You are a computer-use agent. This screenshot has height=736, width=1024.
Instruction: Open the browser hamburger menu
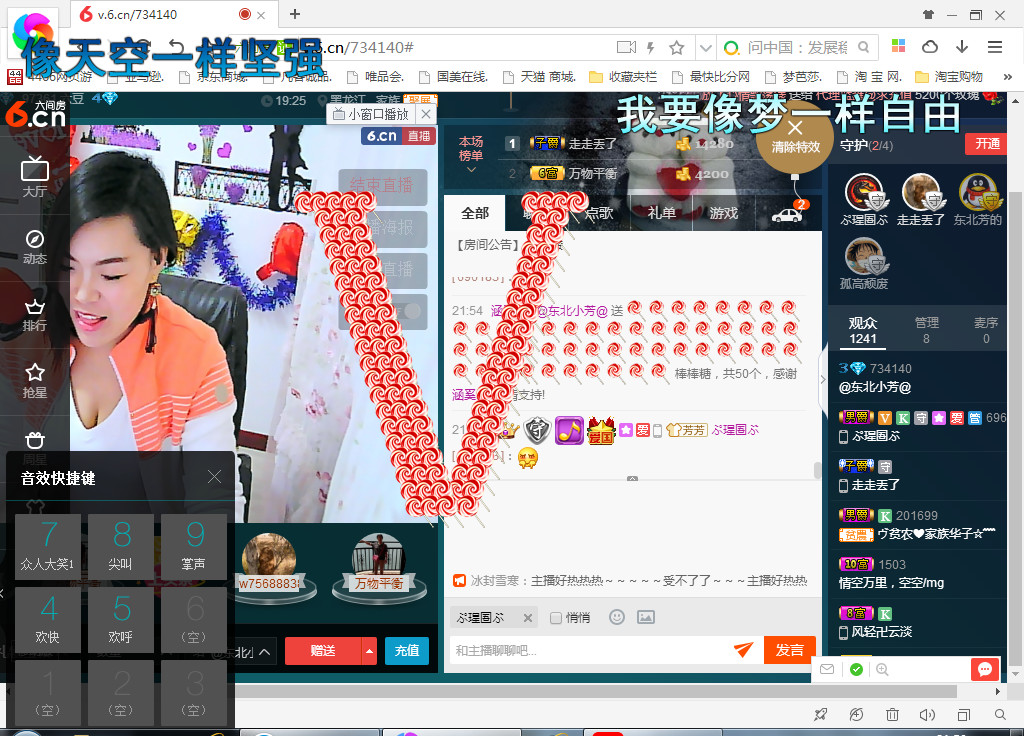[x=995, y=47]
